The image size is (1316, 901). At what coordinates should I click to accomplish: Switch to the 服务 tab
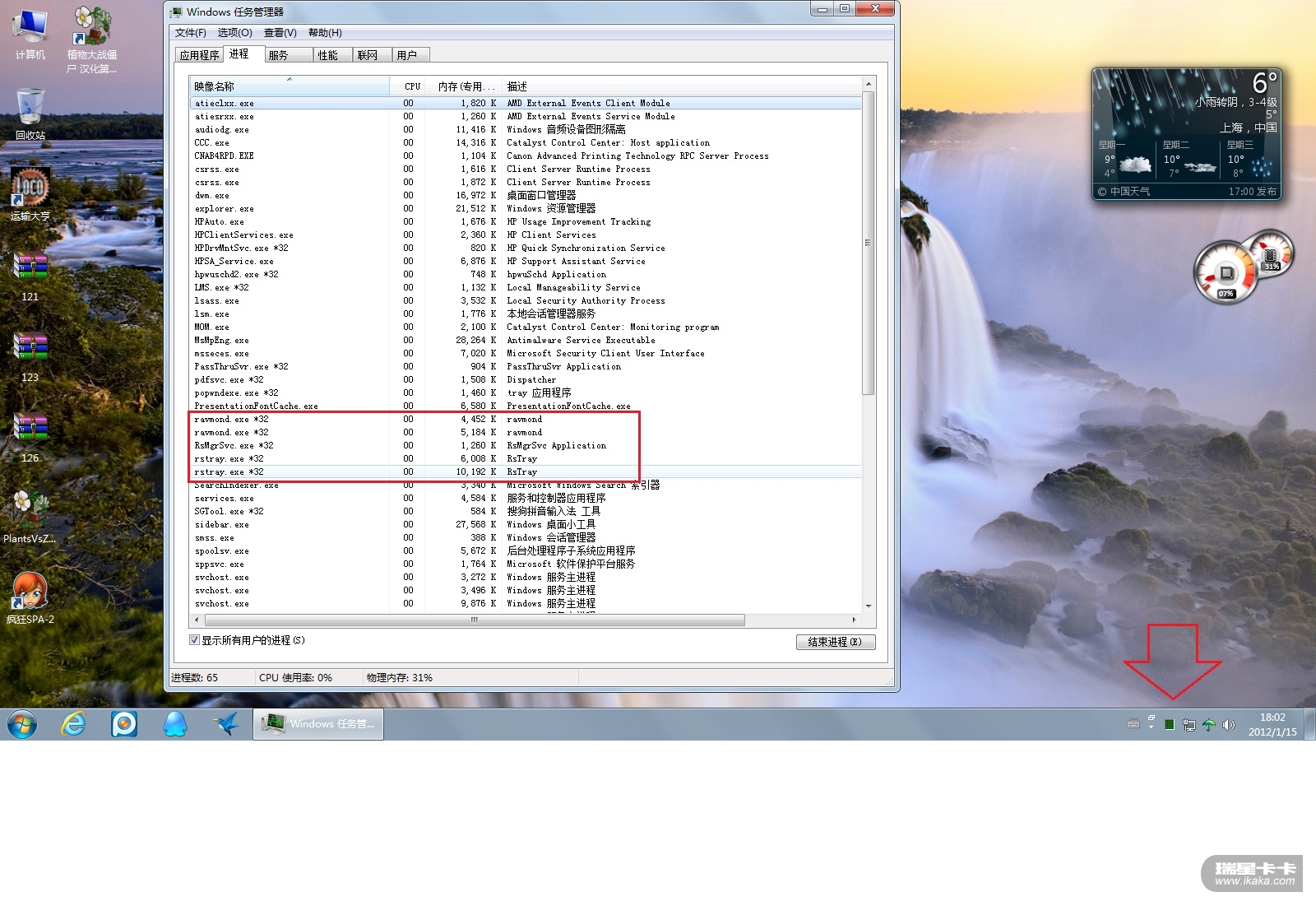289,55
